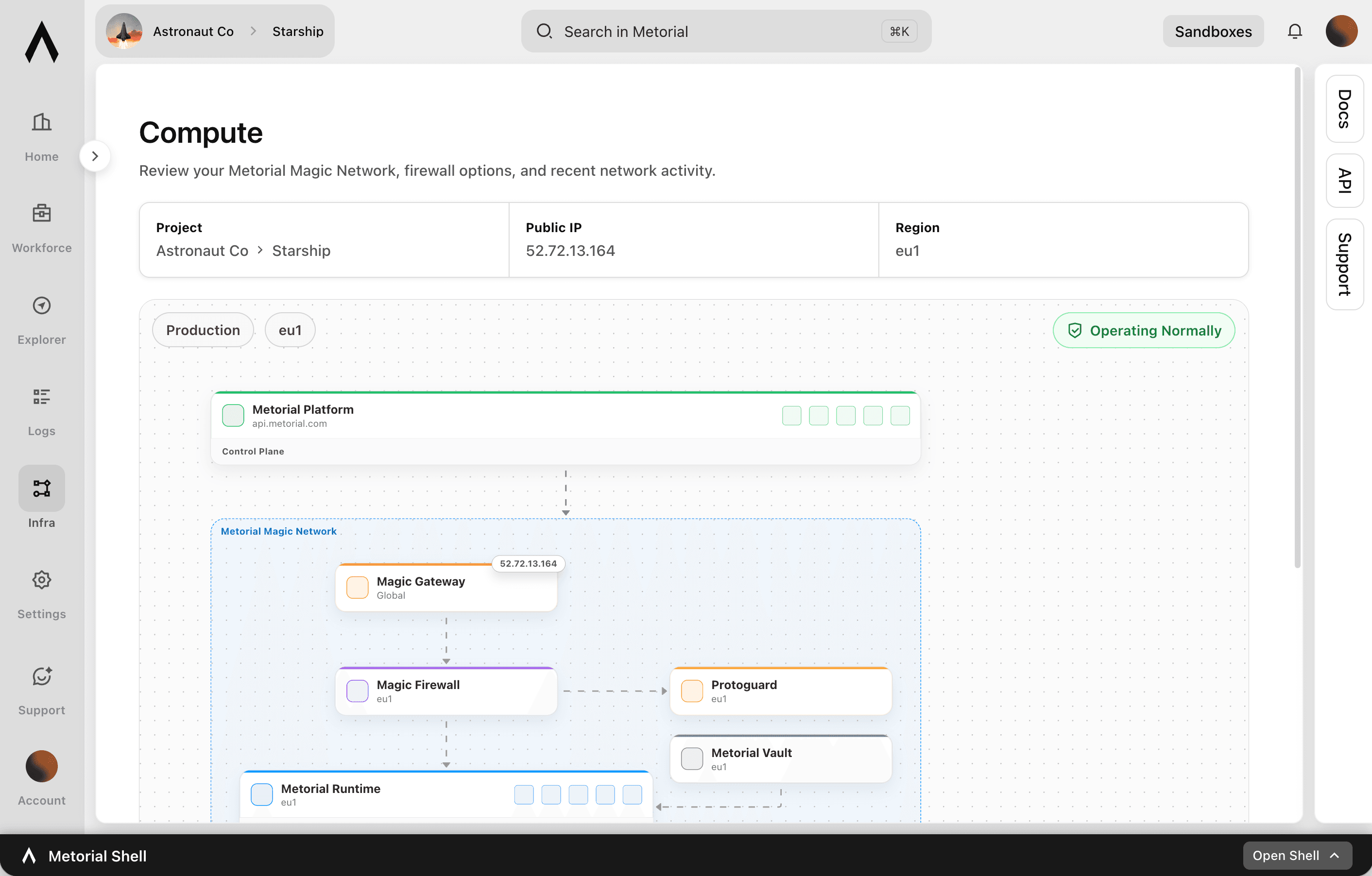Click the eu1 region pill
The height and width of the screenshot is (876, 1372).
coord(290,330)
